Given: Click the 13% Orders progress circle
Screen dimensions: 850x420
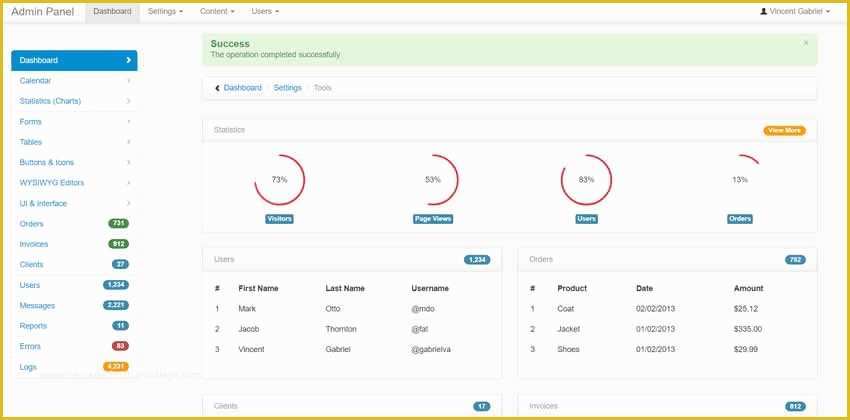Looking at the screenshot, I should pyautogui.click(x=740, y=180).
